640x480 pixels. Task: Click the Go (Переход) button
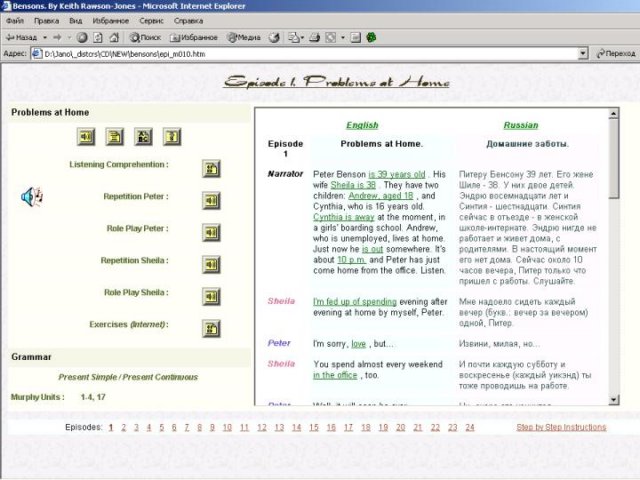pos(616,53)
